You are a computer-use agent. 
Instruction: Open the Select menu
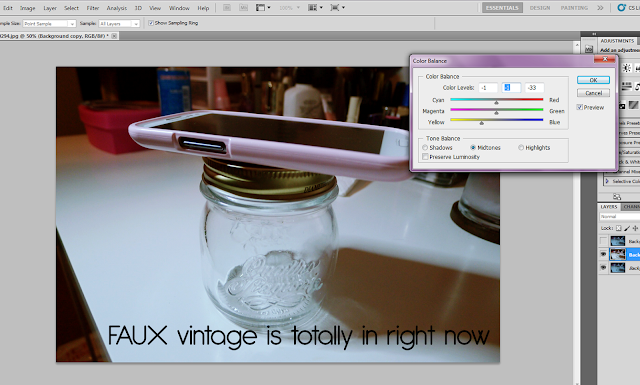point(71,8)
